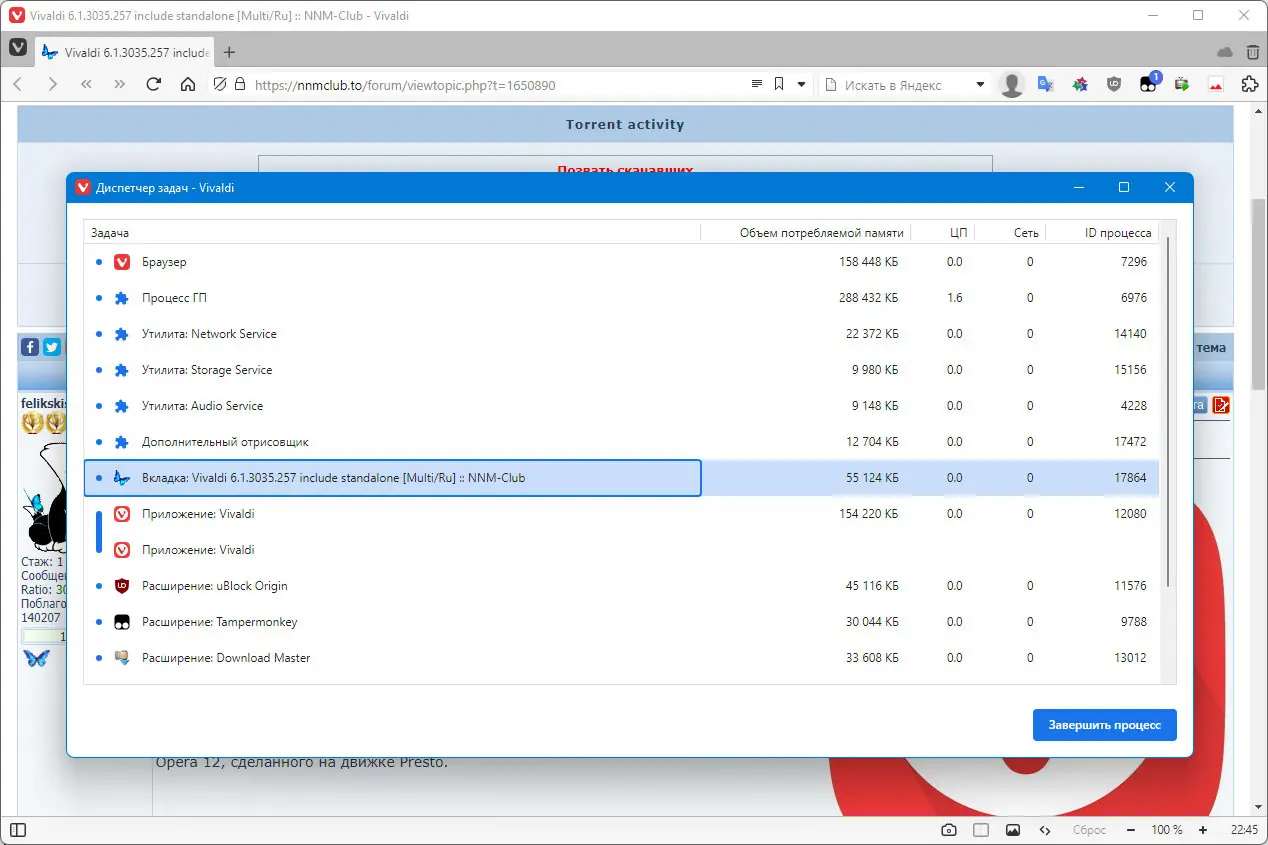Open page actions code icon

click(1045, 830)
